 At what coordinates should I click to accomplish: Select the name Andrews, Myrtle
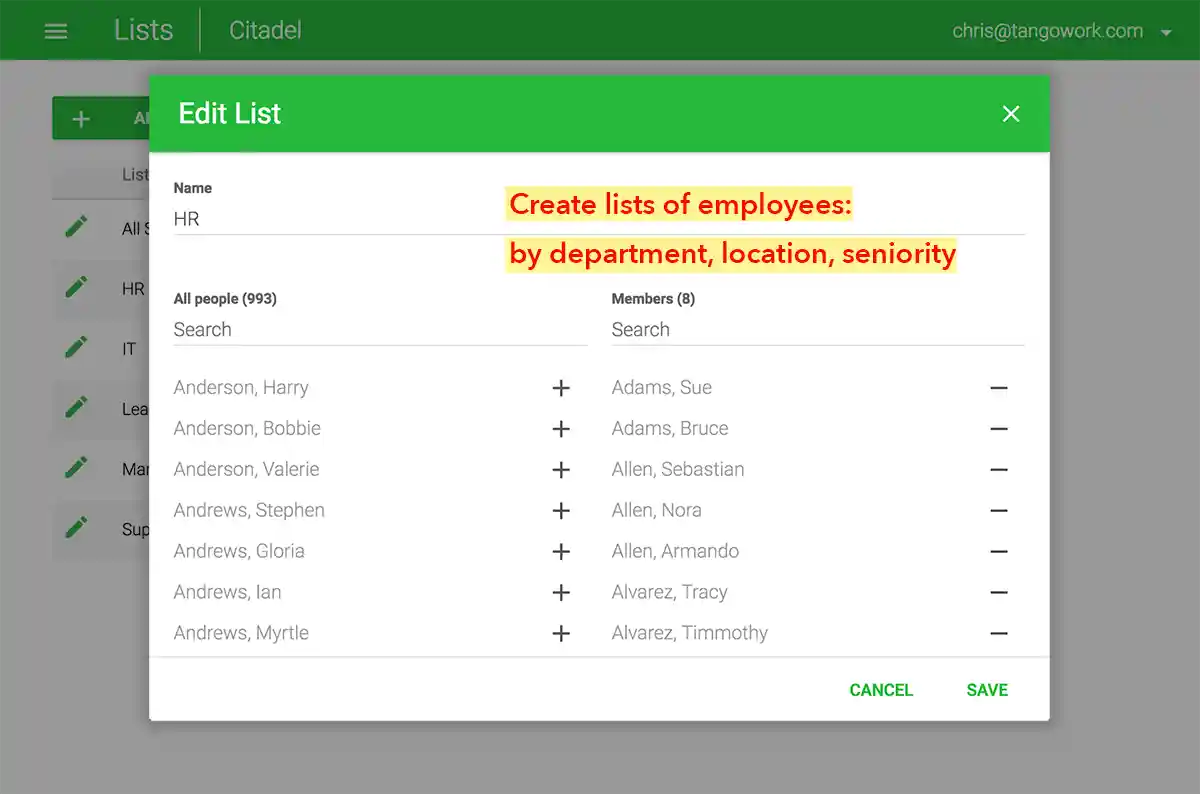(241, 634)
